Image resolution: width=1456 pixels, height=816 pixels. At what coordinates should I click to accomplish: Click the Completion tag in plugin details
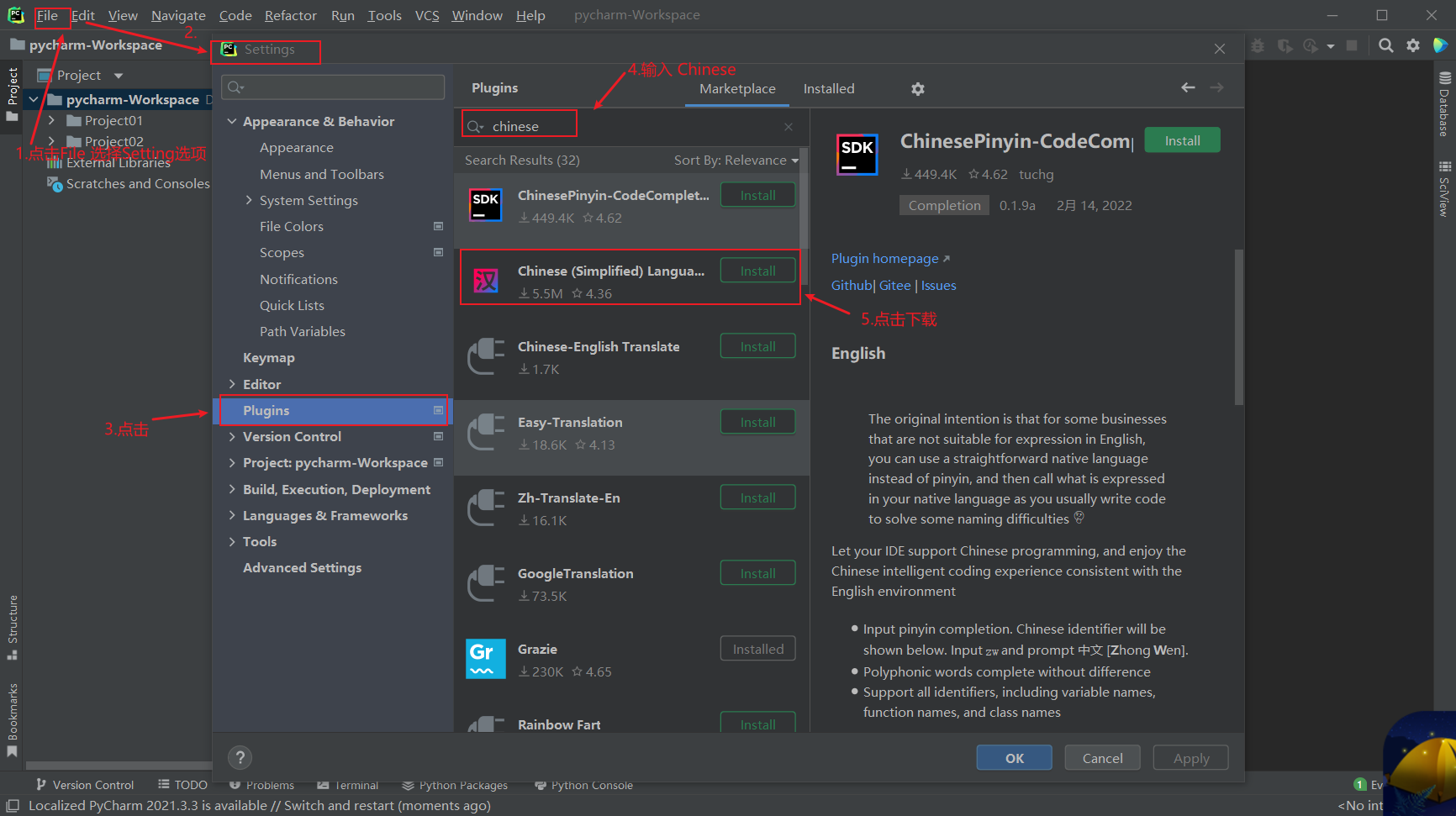pos(944,205)
